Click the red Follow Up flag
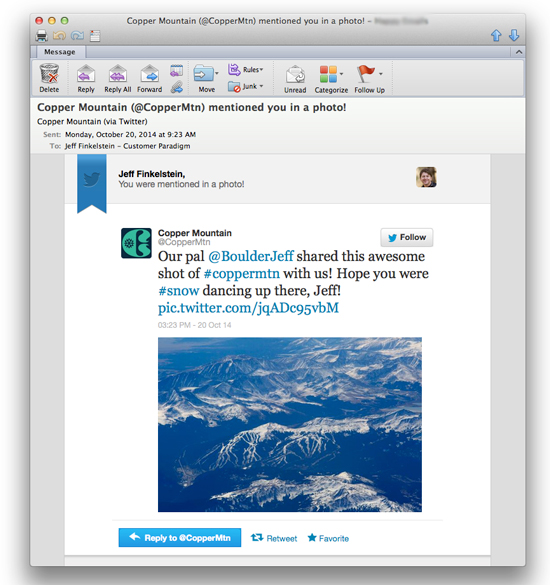 (x=366, y=73)
